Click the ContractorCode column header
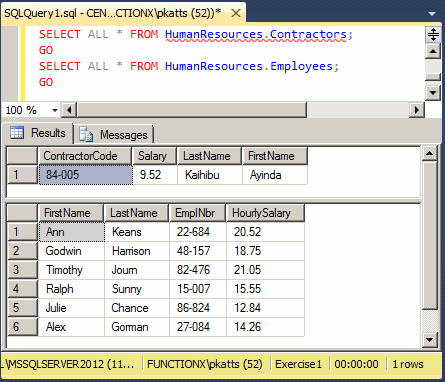Screen dimensions: 445x382 85,156
